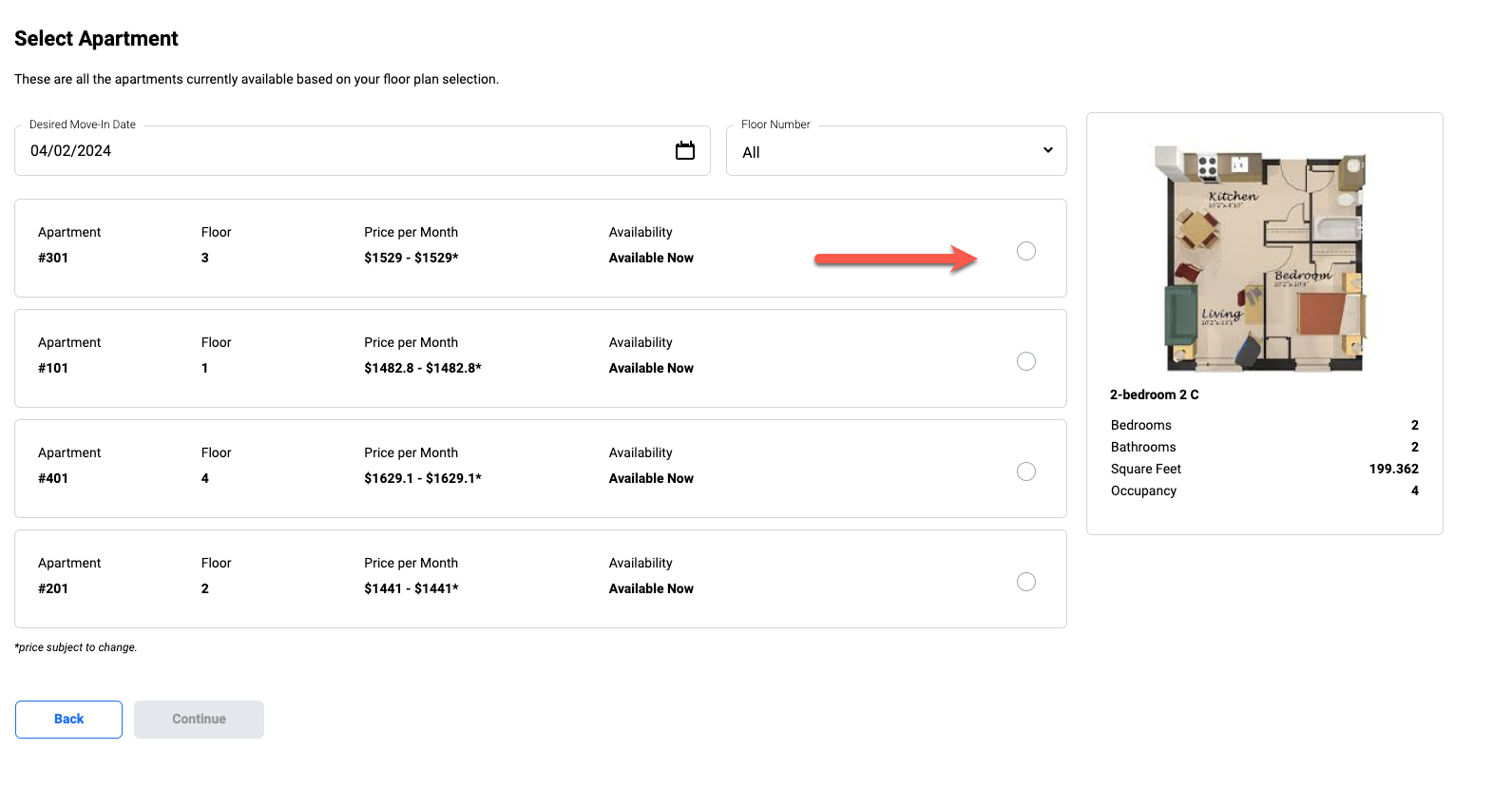
Task: Choose apartment #401 radio button
Action: 1026,471
